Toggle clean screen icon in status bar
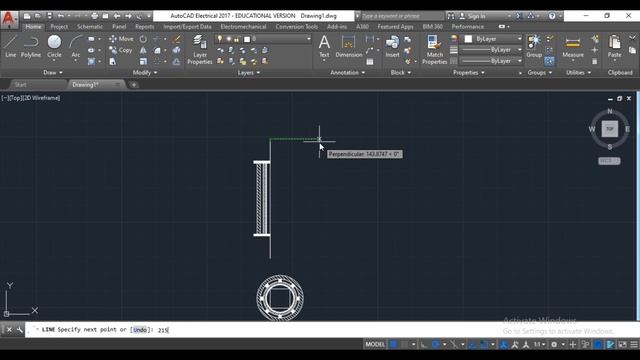 (x=622, y=344)
